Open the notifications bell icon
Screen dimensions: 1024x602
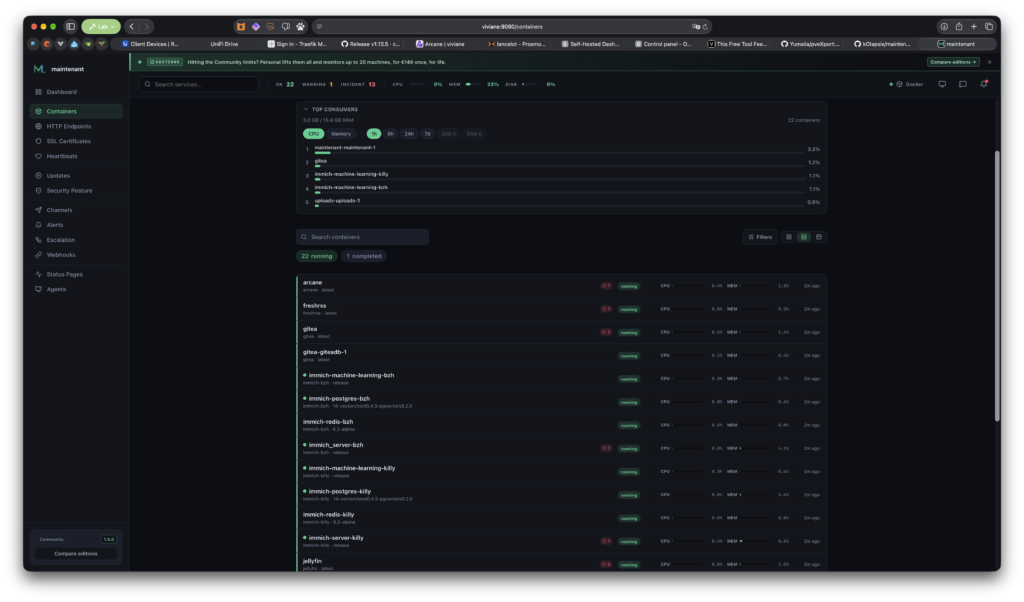pyautogui.click(x=984, y=84)
